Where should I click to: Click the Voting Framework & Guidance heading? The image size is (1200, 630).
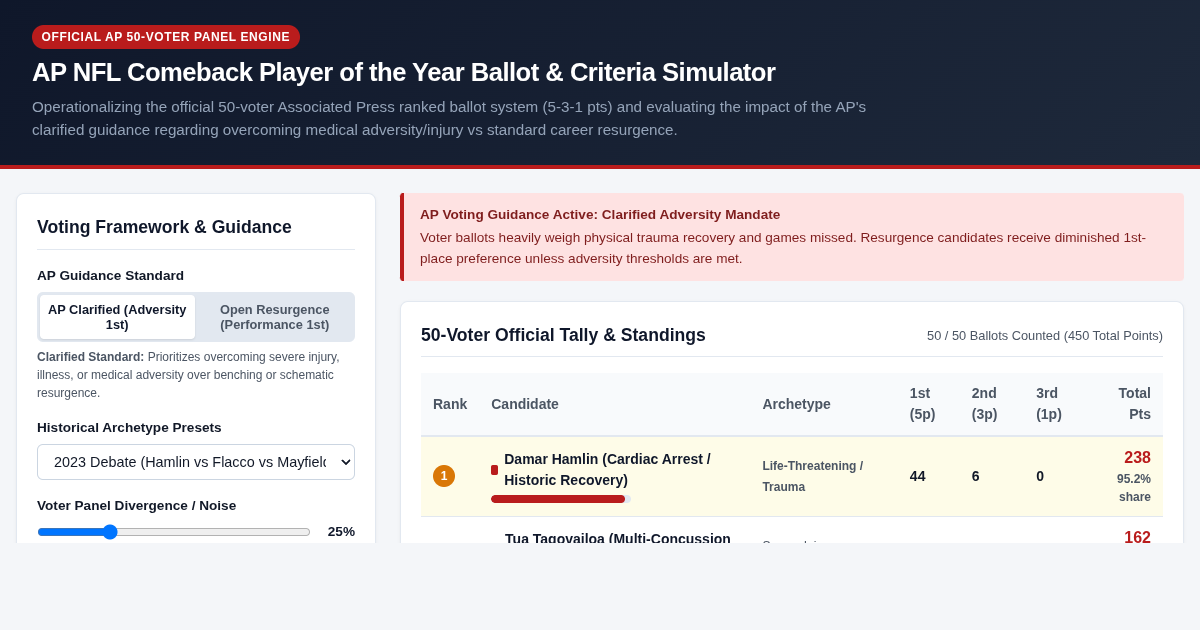click(x=164, y=227)
